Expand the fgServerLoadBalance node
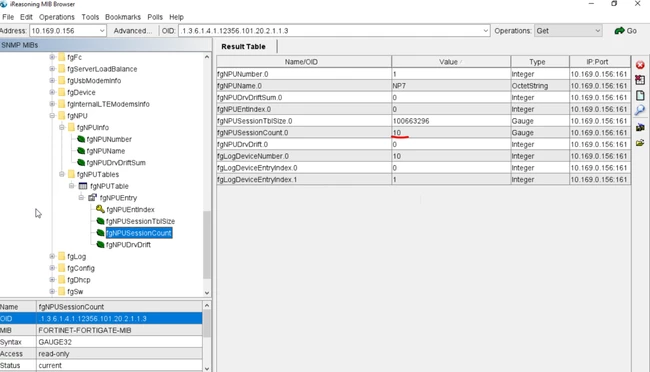Screen dimensions: 650x372 click(52, 69)
